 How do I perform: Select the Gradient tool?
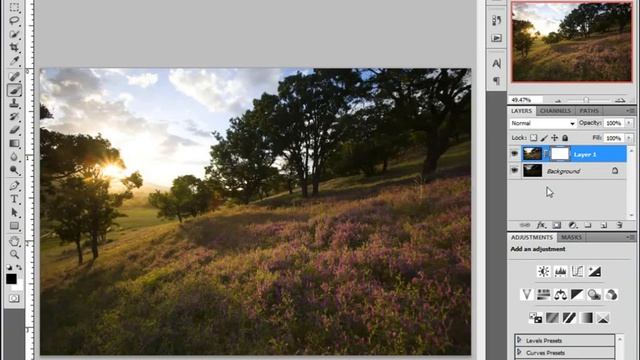[14, 144]
